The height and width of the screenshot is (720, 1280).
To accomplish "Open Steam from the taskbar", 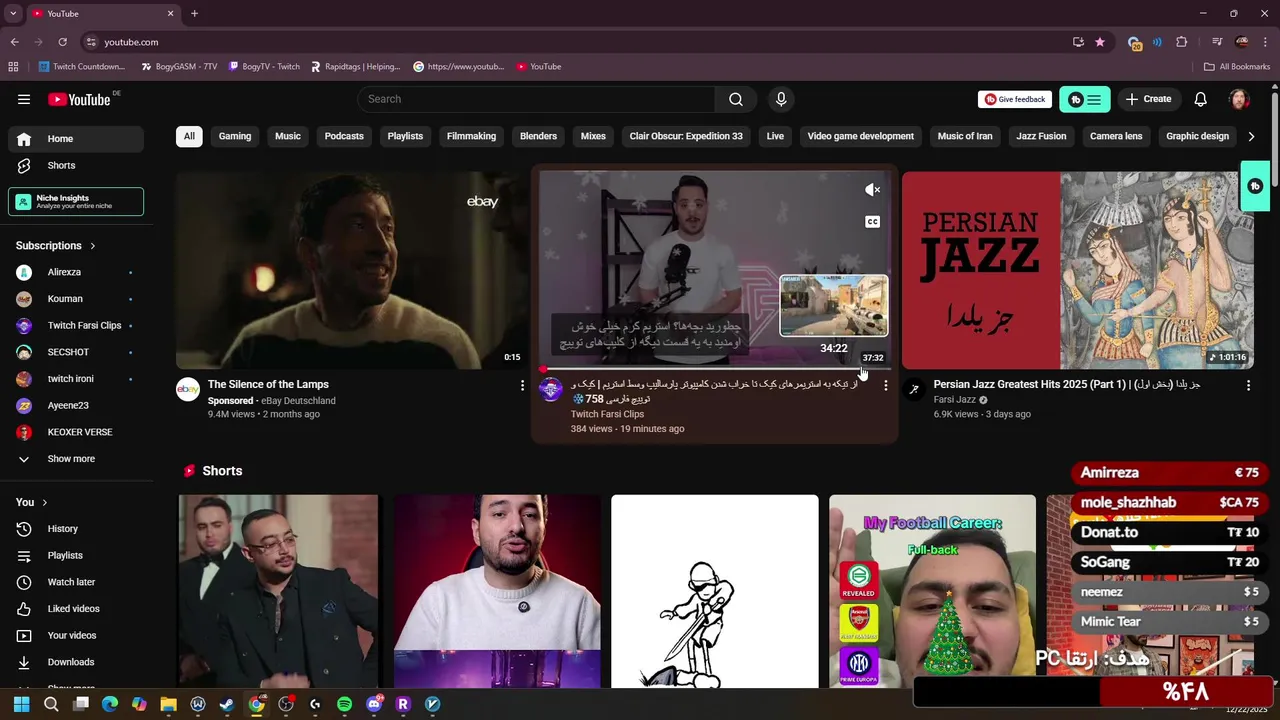I will click(227, 704).
